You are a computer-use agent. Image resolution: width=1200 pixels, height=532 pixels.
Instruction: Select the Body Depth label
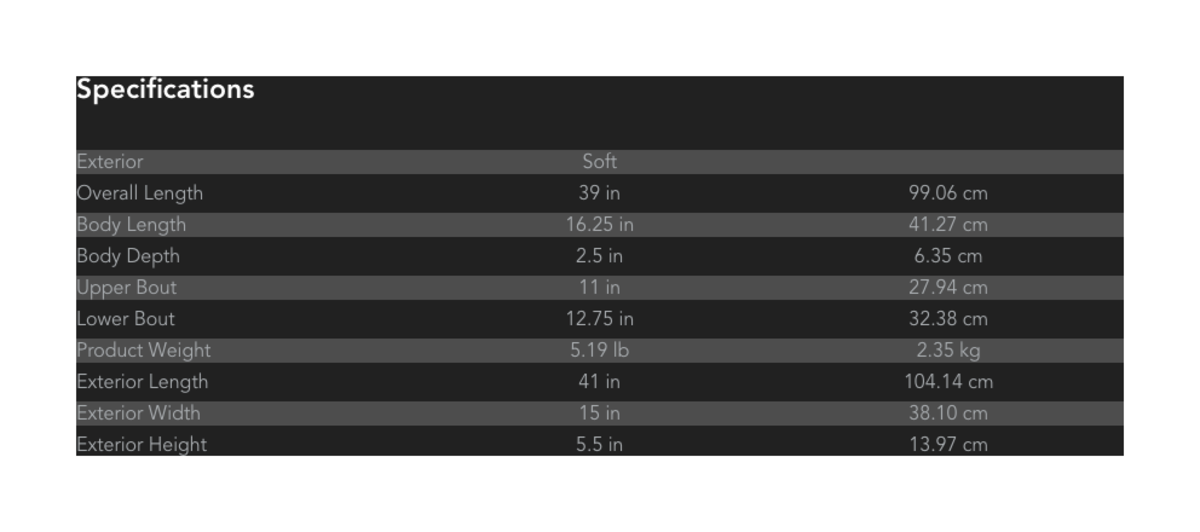pyautogui.click(x=128, y=256)
